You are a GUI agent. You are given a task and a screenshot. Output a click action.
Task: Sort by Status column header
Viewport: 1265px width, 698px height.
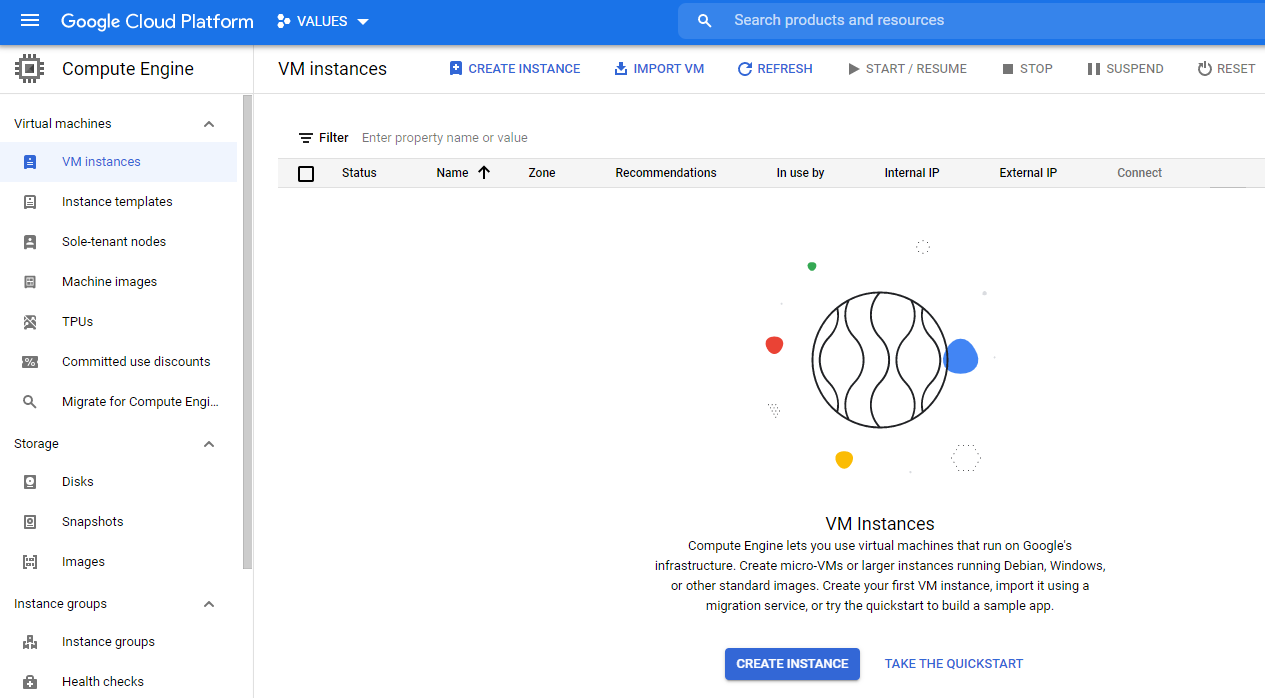click(359, 173)
